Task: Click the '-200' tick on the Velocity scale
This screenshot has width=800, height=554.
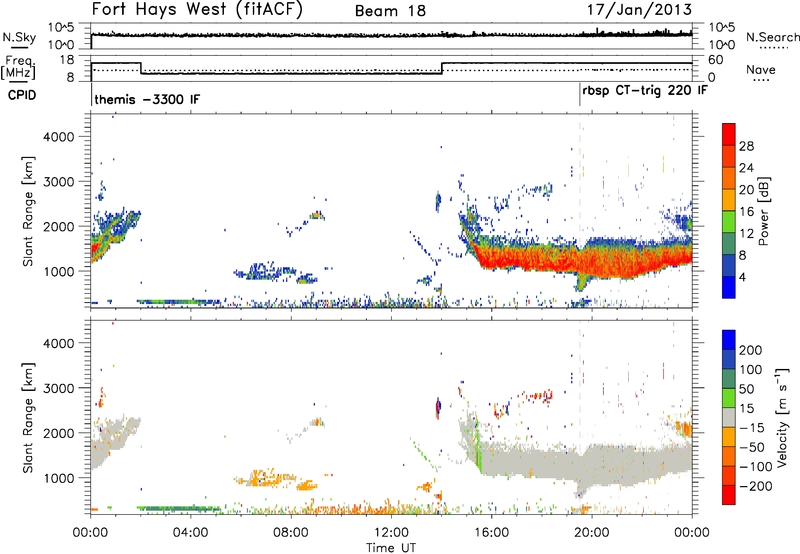Action: click(756, 486)
